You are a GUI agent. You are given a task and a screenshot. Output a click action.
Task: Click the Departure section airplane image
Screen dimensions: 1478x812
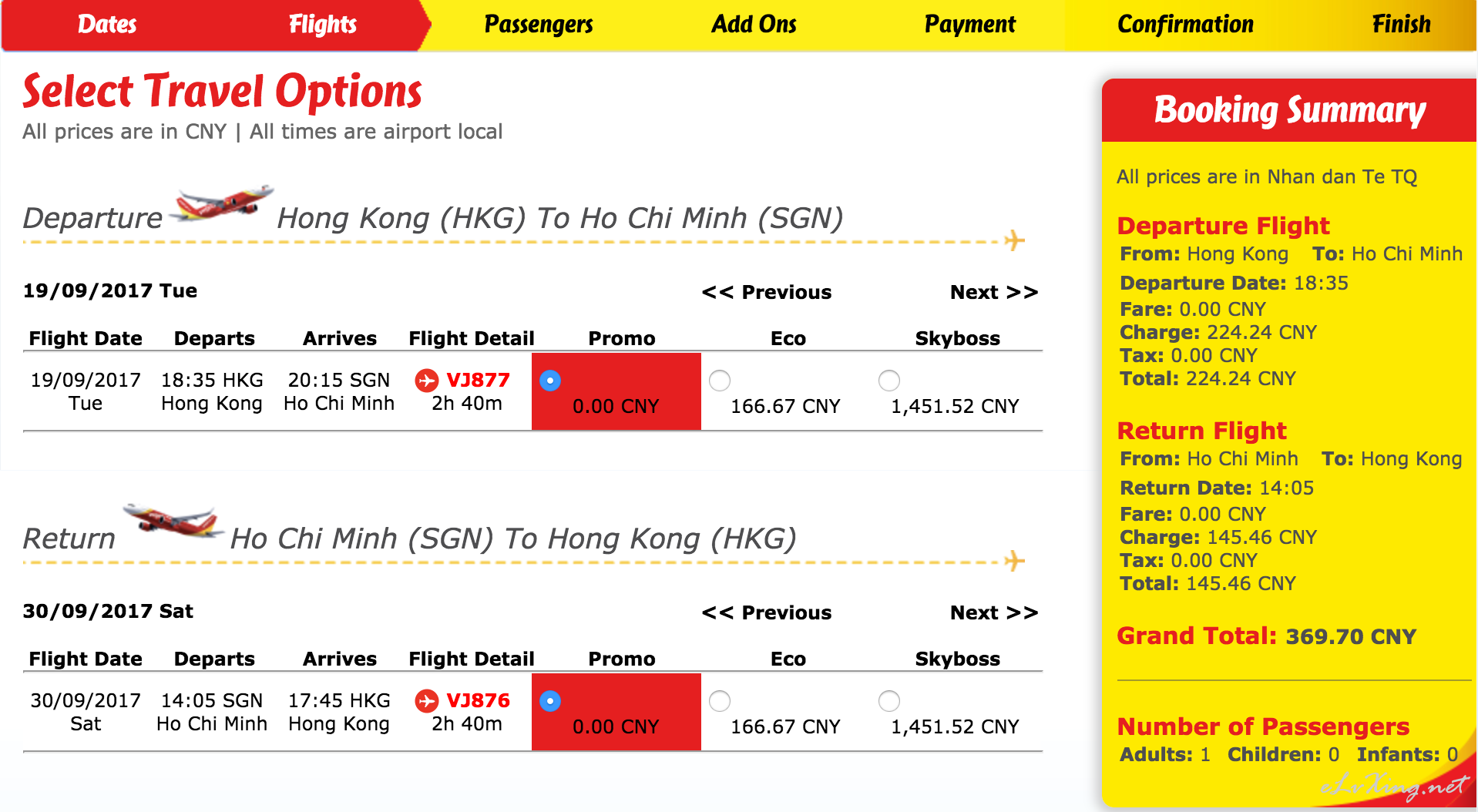click(222, 203)
